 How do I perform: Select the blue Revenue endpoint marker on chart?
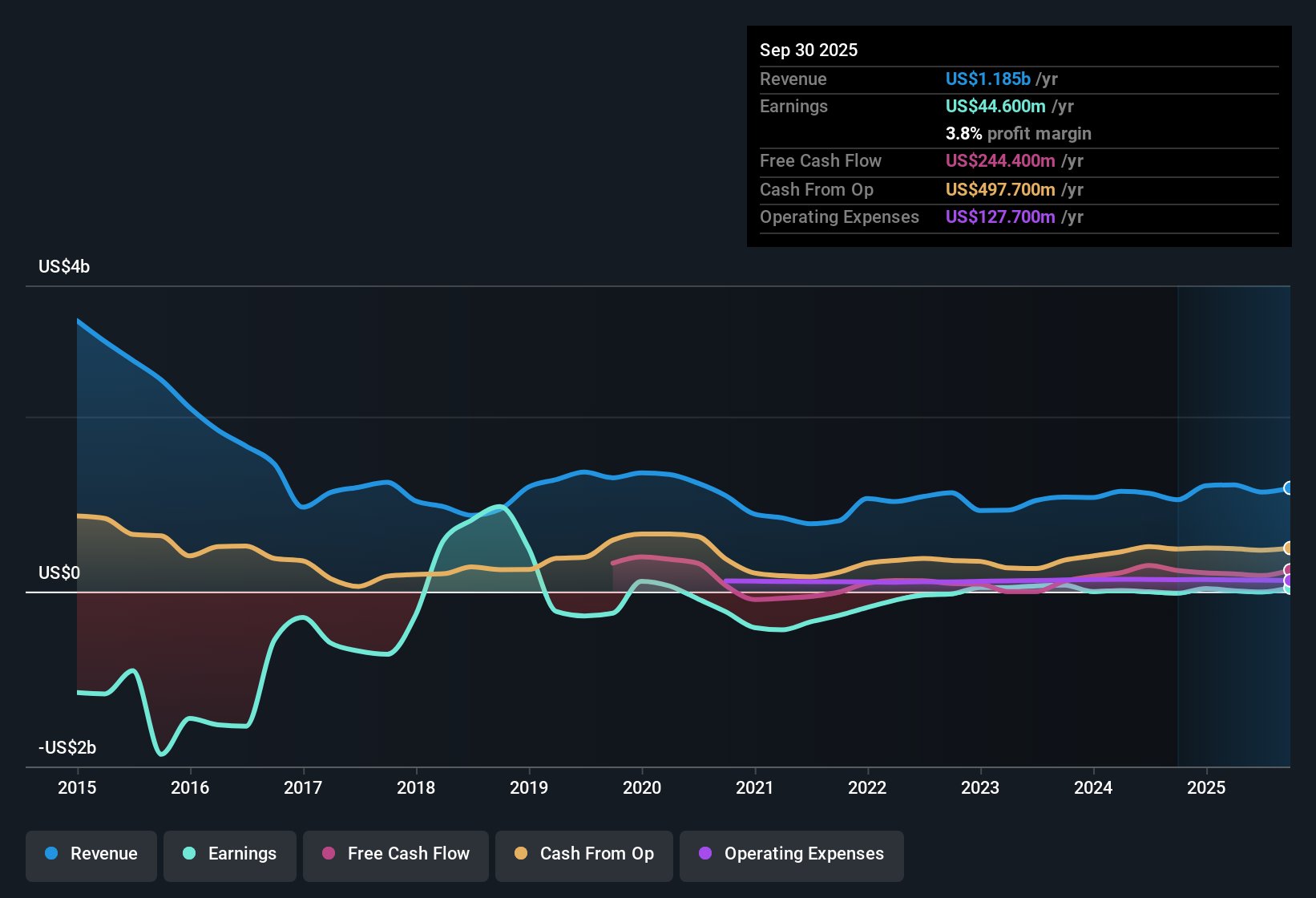point(1289,487)
